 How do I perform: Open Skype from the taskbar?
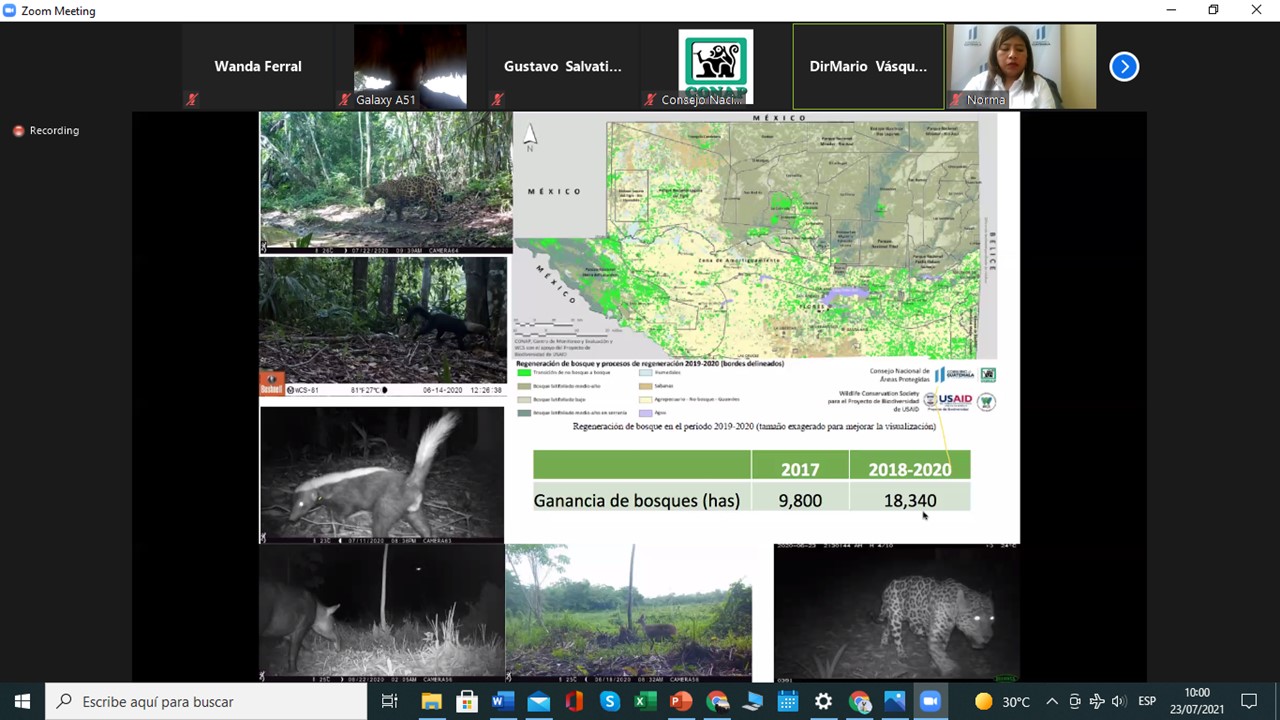(x=610, y=702)
